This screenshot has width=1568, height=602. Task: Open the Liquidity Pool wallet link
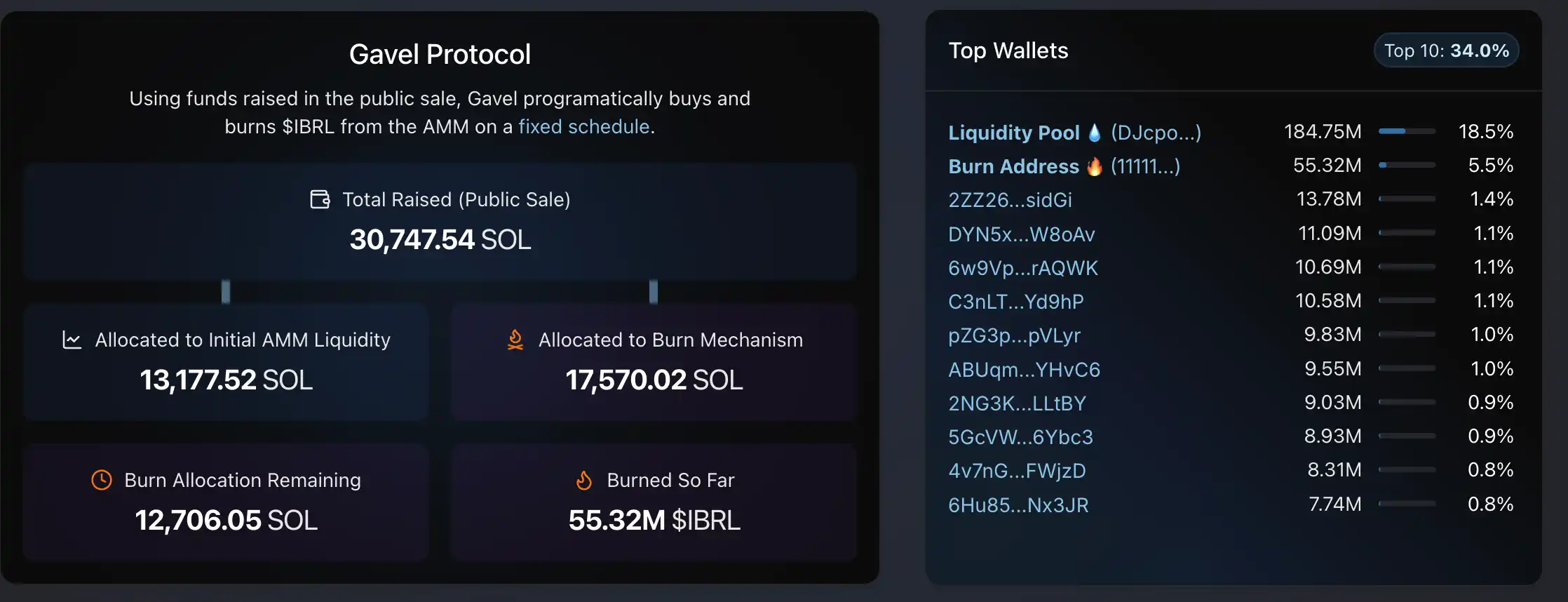coord(1013,133)
